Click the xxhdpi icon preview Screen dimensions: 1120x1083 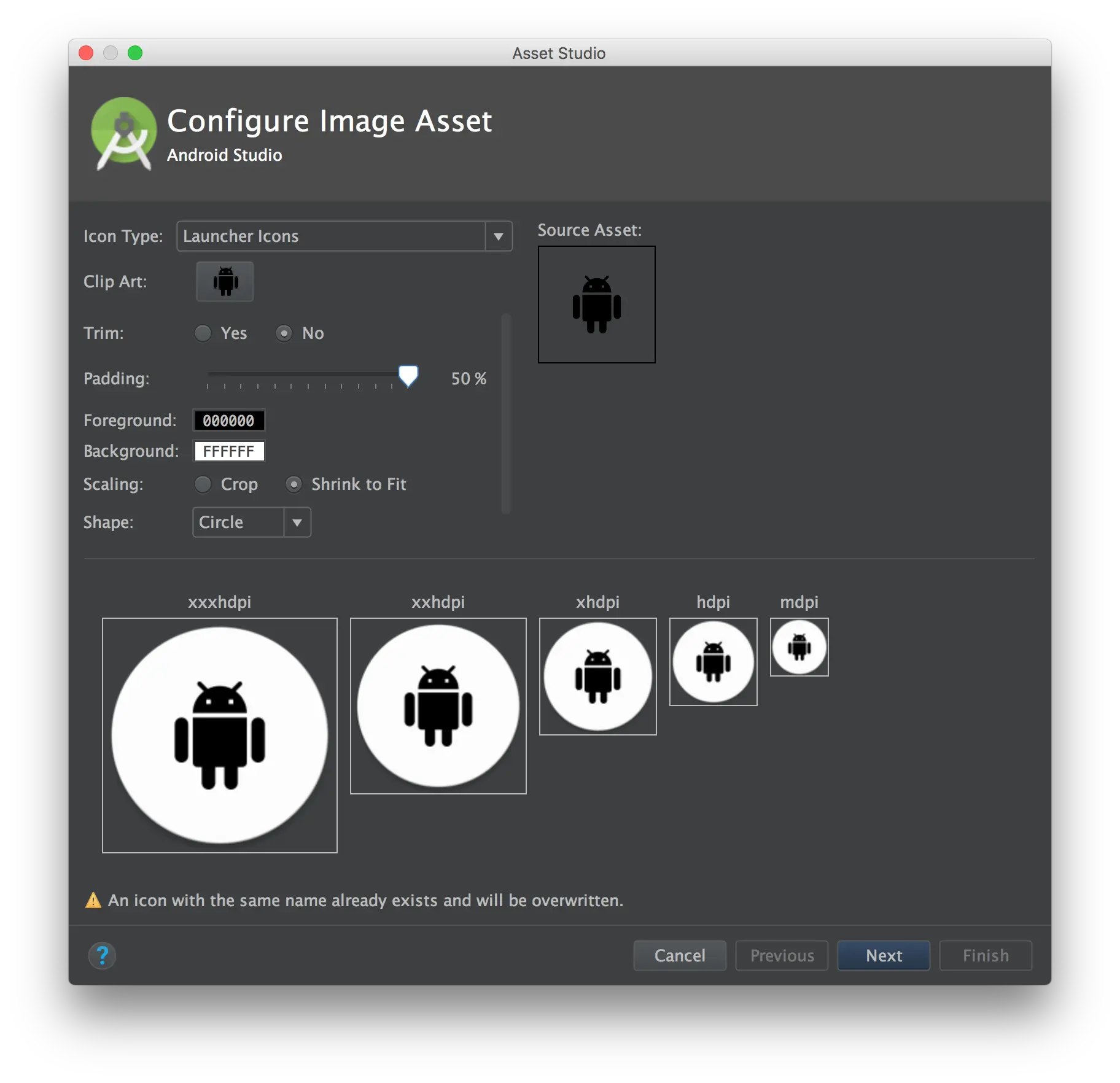click(x=438, y=706)
